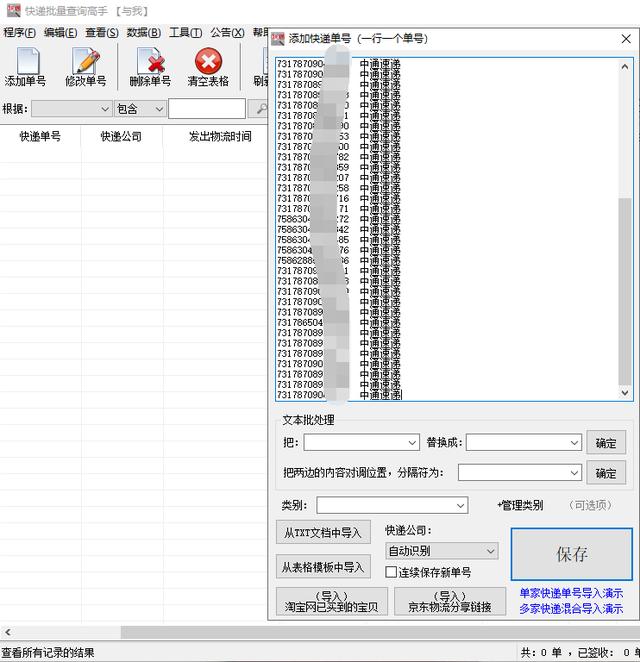This screenshot has height=662, width=640.
Task: Click the 京东物流分享链接 import button
Action: point(450,601)
